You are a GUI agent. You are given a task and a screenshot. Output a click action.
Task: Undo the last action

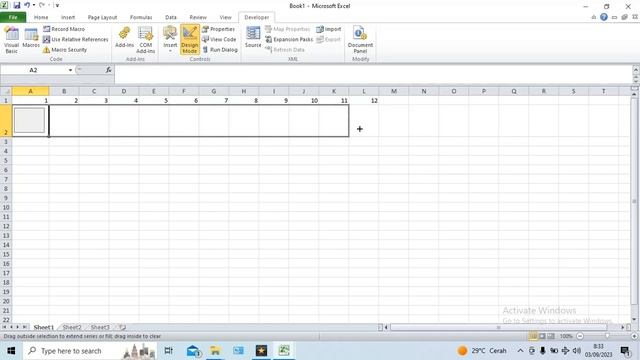(27, 5)
